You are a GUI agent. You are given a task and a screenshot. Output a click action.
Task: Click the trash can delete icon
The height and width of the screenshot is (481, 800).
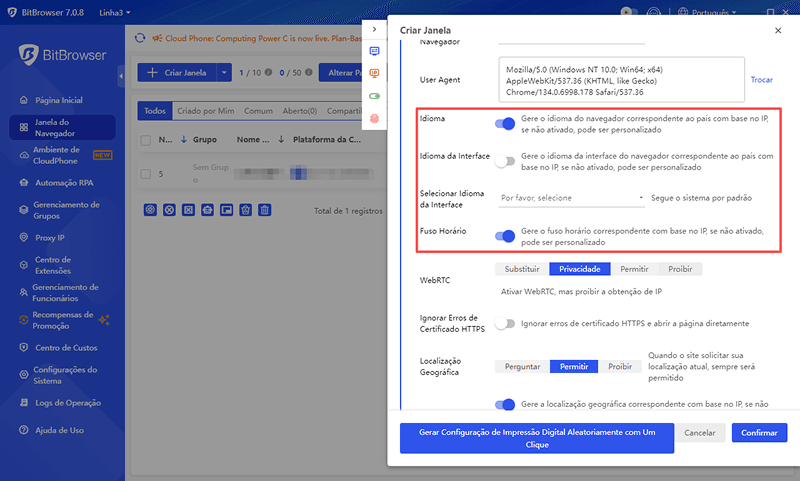point(264,210)
